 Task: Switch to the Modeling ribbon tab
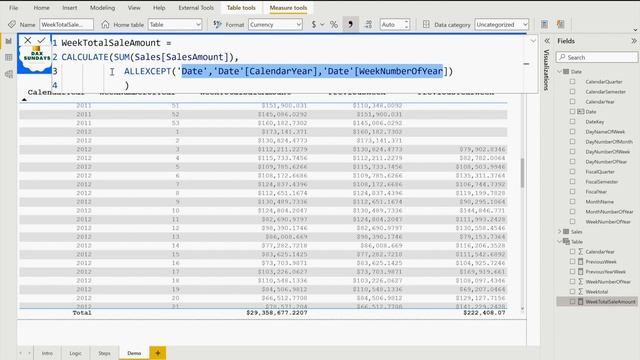[x=102, y=8]
